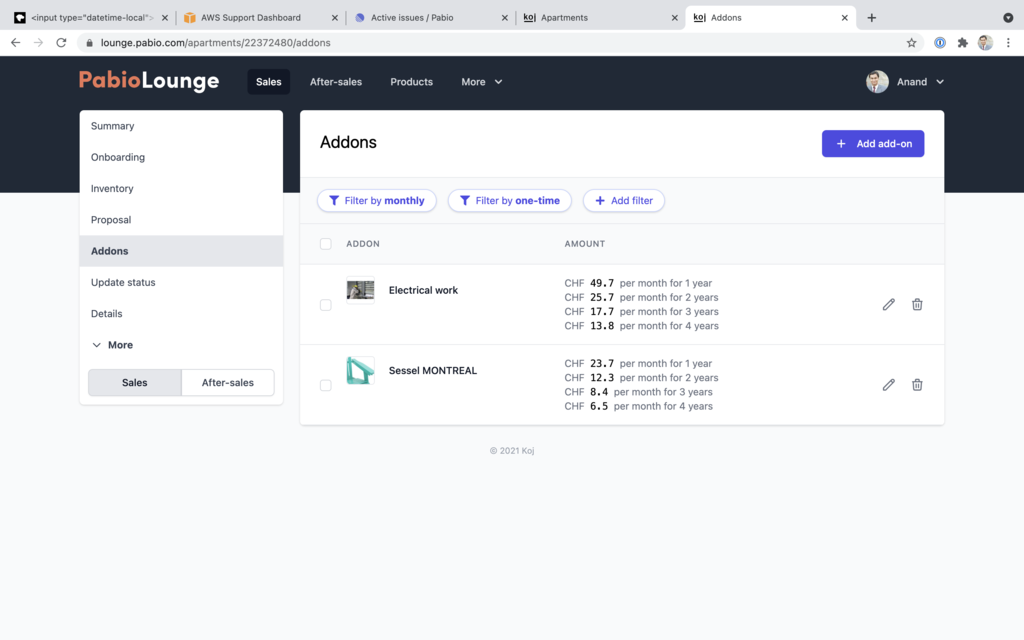
Task: Reload the page with the browser refresh icon
Action: point(61,42)
